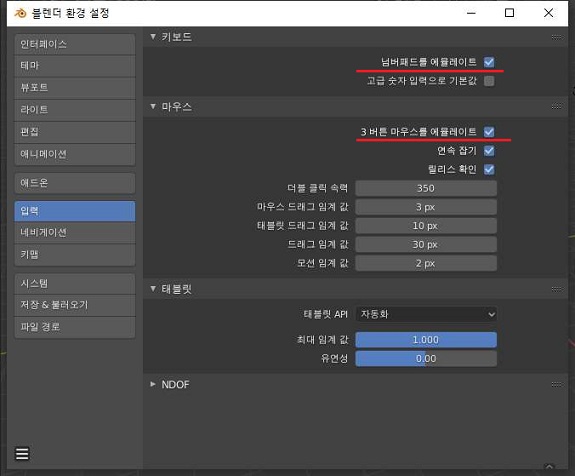This screenshot has height=476, width=575.
Task: Click the 마우스 드래그 임계 값 field
Action: click(x=426, y=207)
